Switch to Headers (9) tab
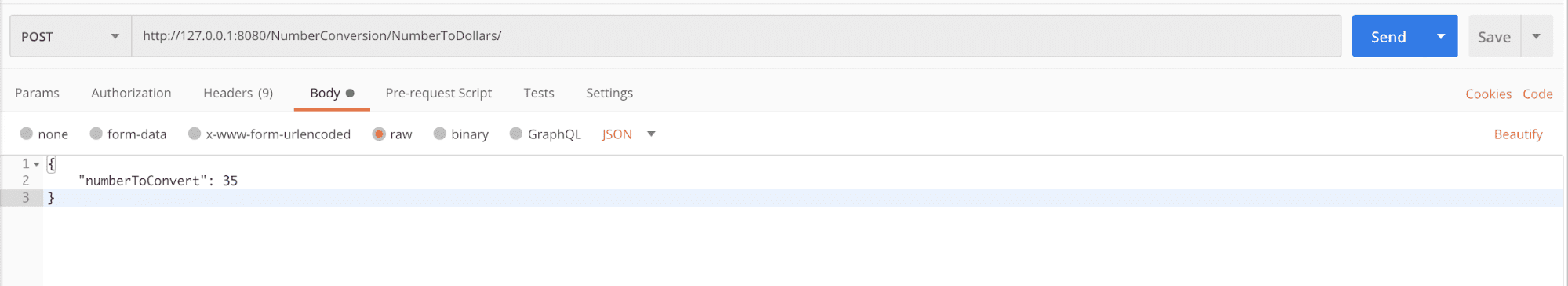 tap(238, 93)
